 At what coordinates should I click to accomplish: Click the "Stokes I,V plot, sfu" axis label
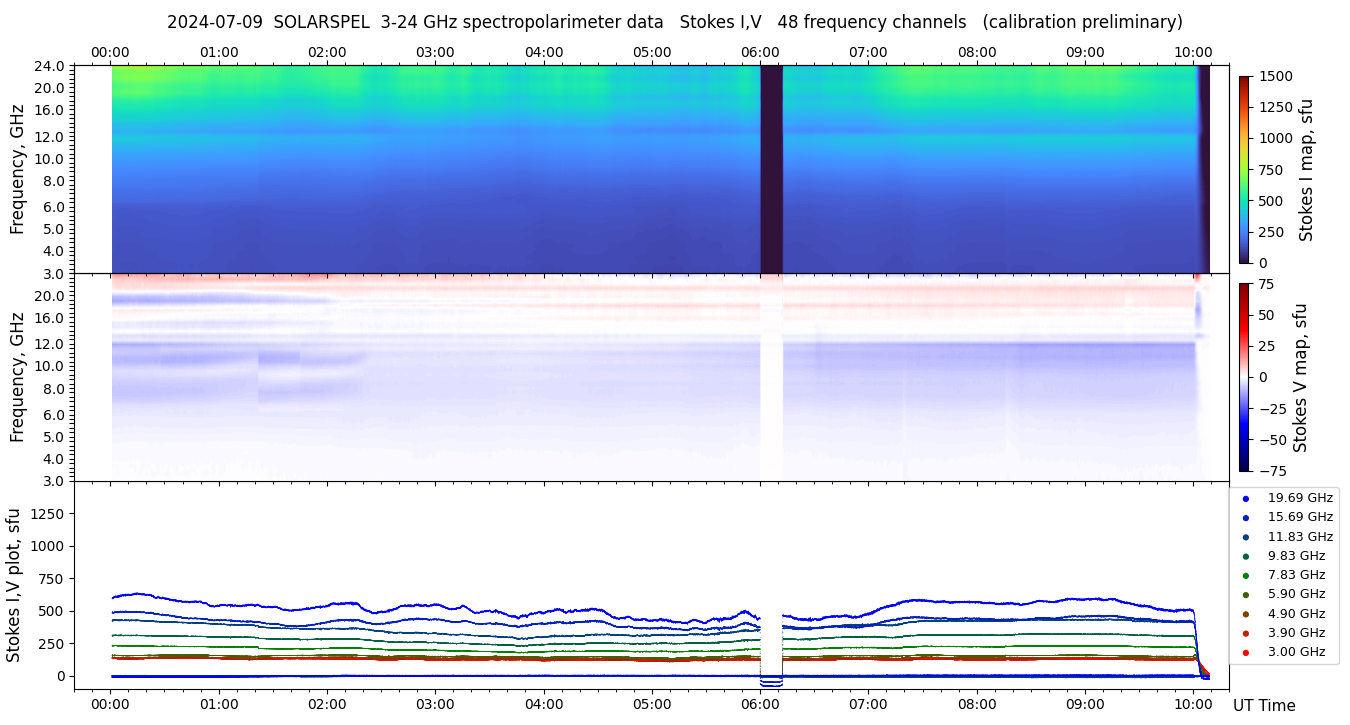[x=14, y=585]
